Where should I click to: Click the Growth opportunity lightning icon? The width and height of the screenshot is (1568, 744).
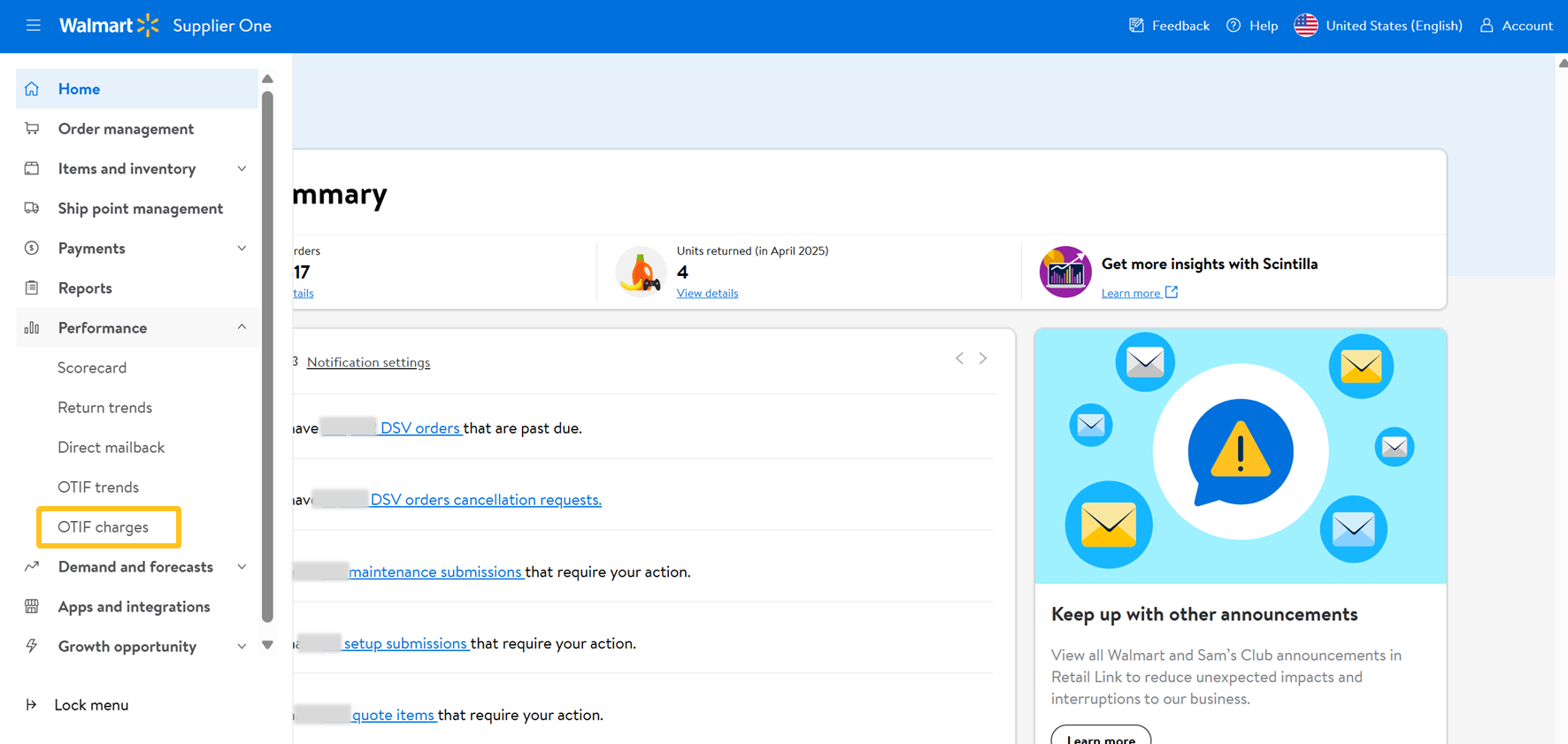pyautogui.click(x=32, y=646)
